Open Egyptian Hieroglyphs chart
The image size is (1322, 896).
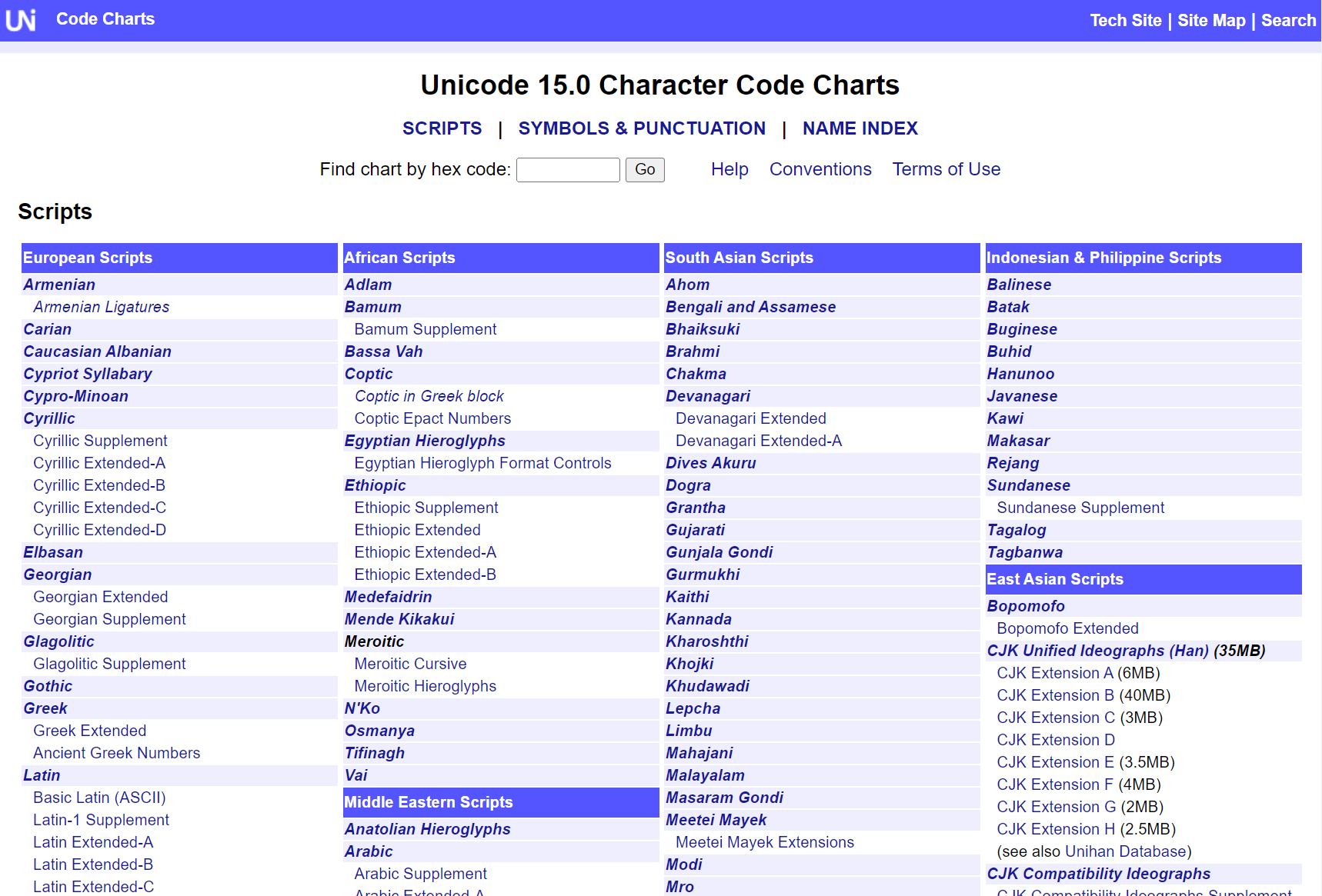click(425, 441)
